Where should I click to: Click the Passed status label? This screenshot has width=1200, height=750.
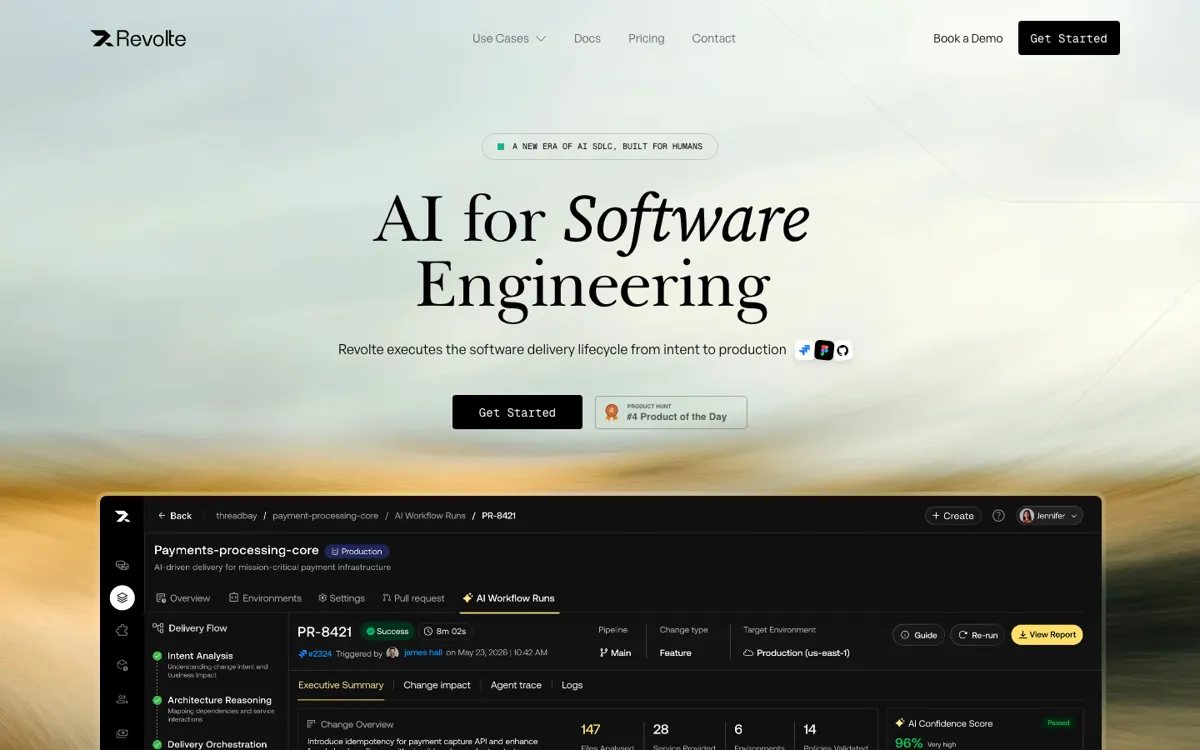pyautogui.click(x=1058, y=723)
